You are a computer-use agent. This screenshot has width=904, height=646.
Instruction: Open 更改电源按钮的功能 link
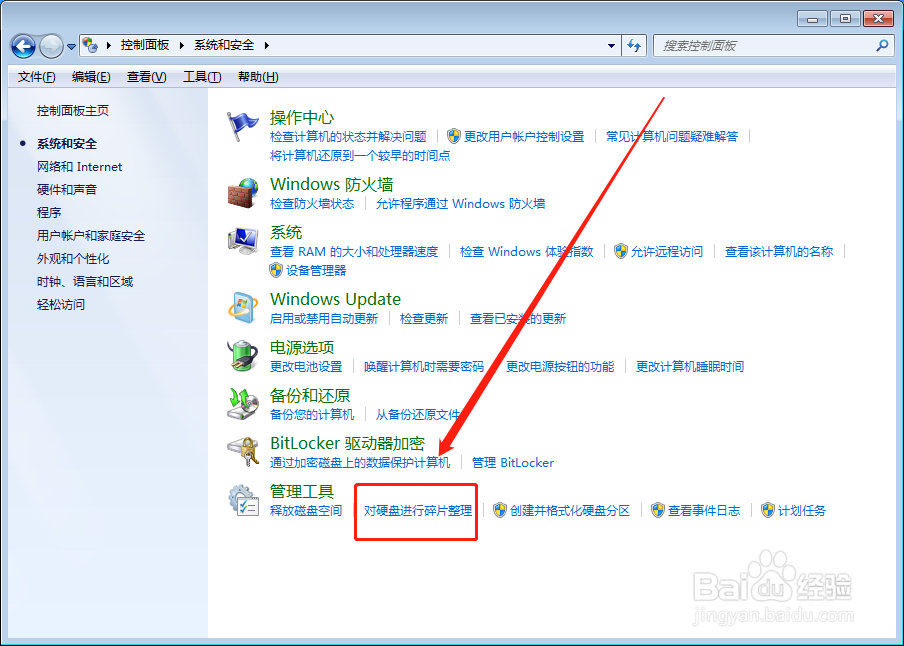(x=560, y=367)
